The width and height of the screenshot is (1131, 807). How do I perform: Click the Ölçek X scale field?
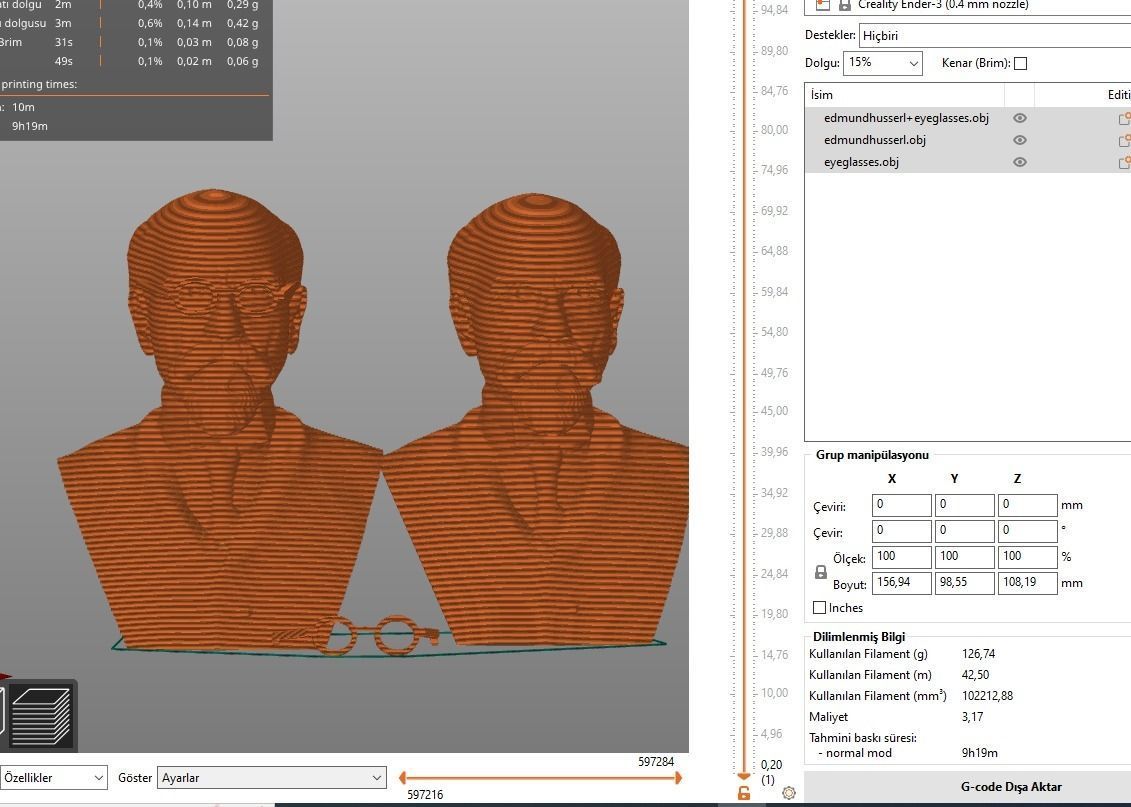click(901, 557)
